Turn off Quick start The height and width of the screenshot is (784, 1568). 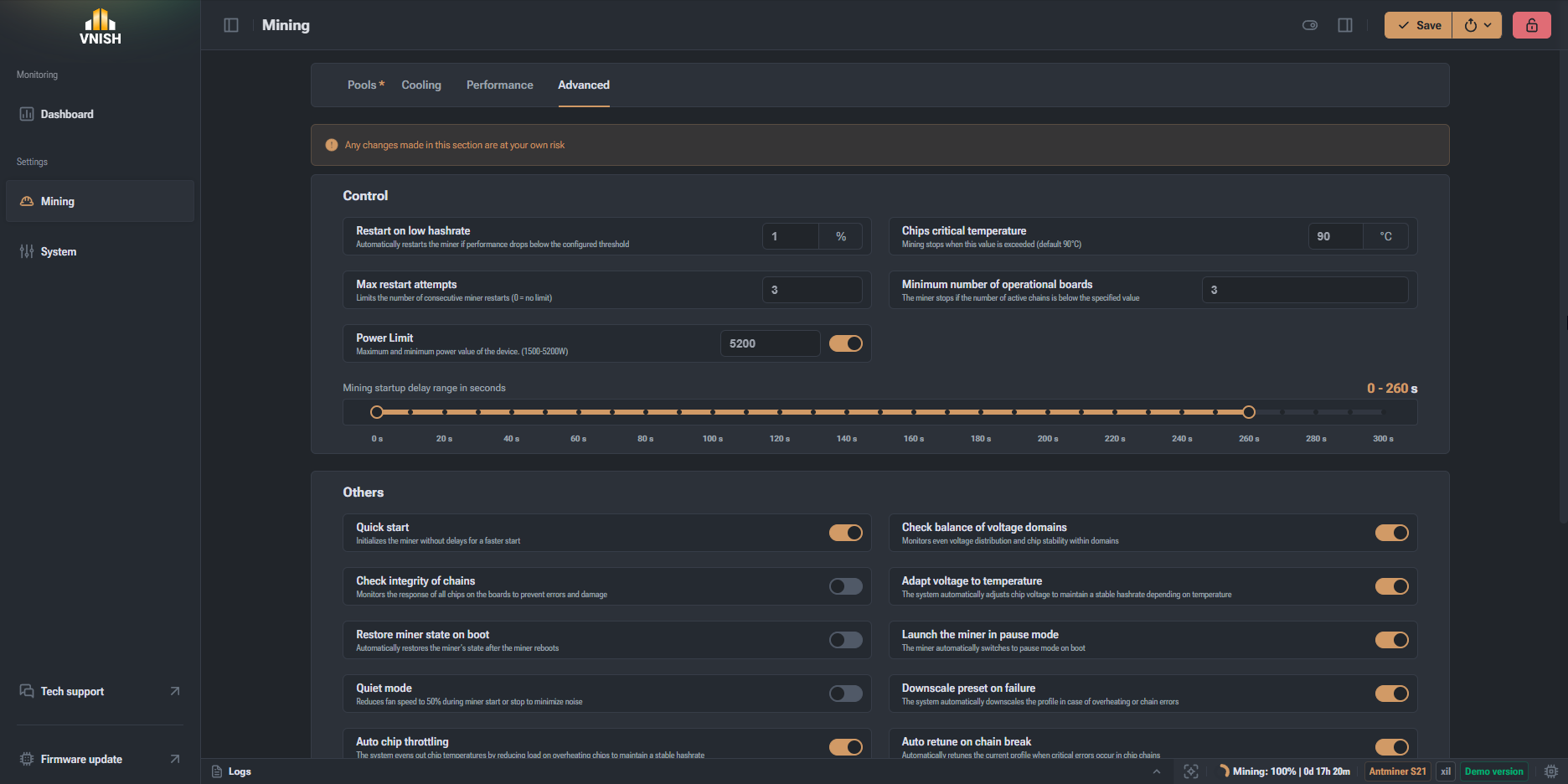[x=846, y=533]
